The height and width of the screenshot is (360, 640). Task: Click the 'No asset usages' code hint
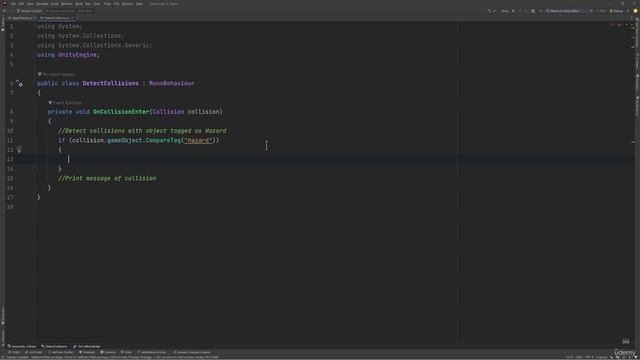coord(56,74)
